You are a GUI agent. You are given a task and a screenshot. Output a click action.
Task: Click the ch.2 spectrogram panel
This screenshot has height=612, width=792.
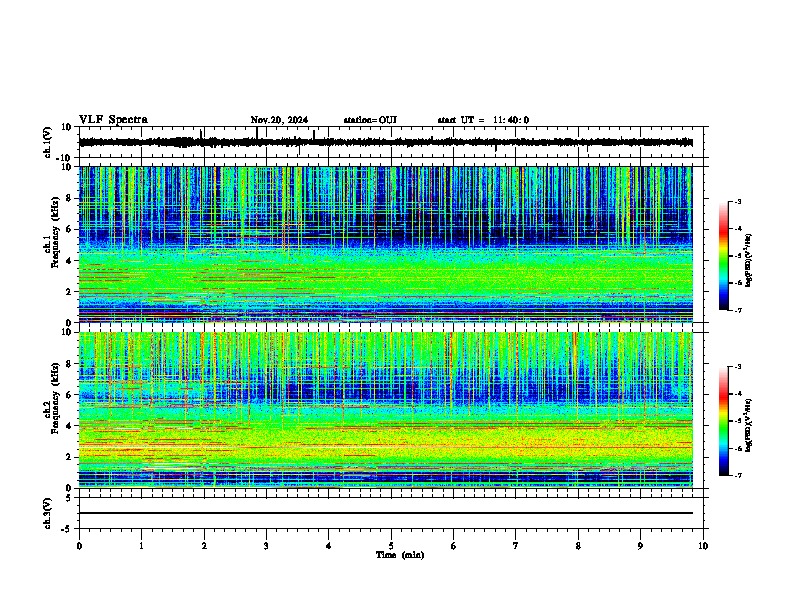click(386, 410)
